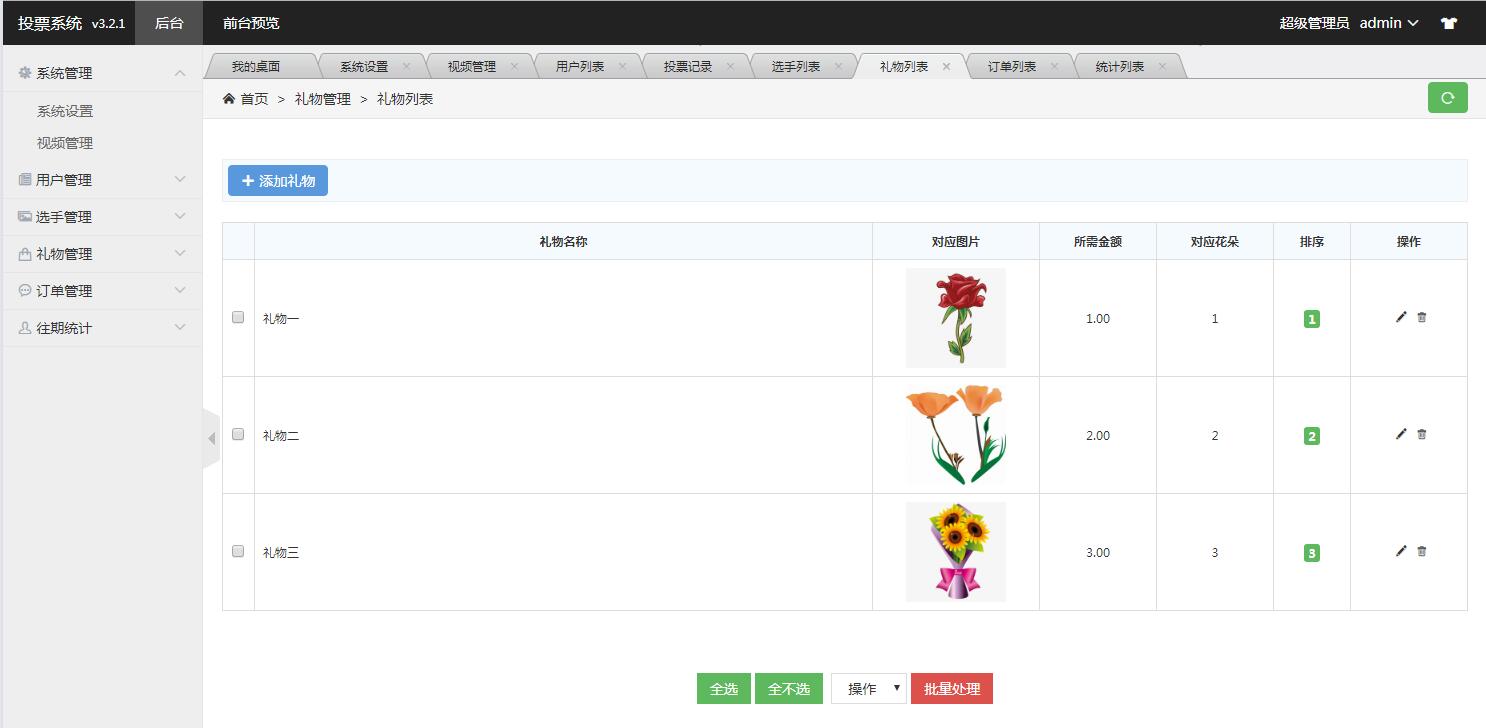Click the green refresh icon button
1486x728 pixels.
pyautogui.click(x=1447, y=98)
